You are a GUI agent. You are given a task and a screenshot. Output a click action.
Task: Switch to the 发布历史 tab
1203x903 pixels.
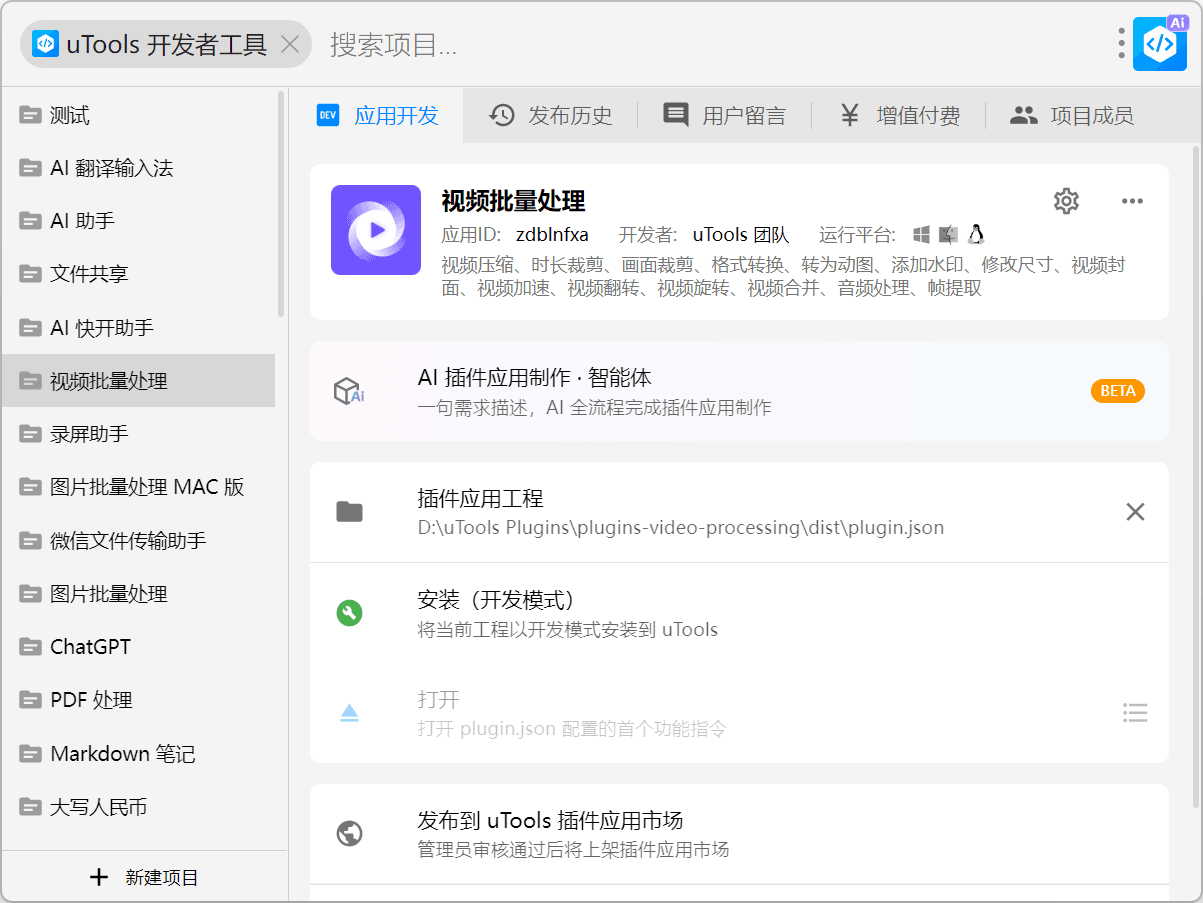(x=551, y=116)
